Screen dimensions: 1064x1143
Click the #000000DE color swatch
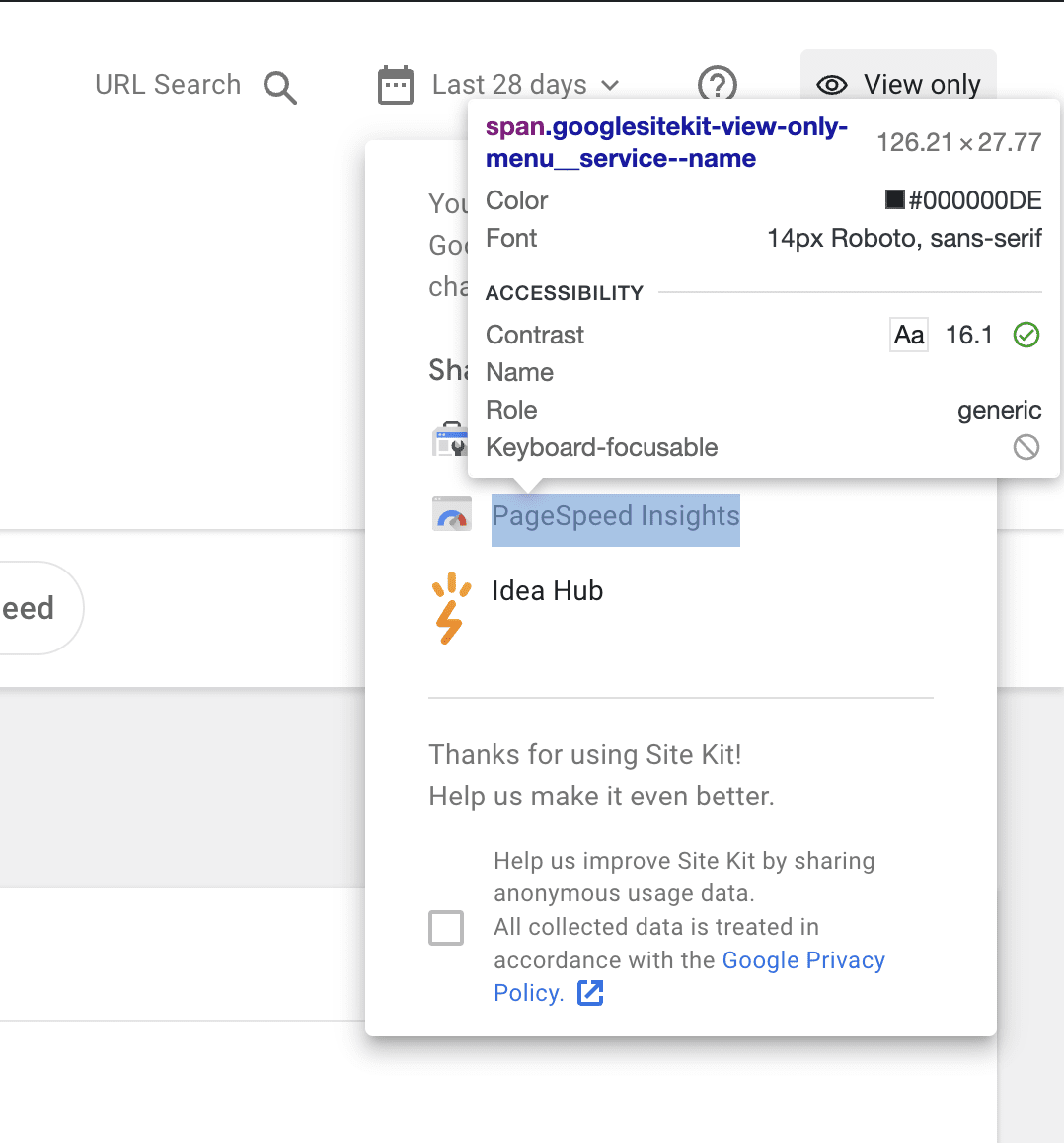click(x=895, y=199)
